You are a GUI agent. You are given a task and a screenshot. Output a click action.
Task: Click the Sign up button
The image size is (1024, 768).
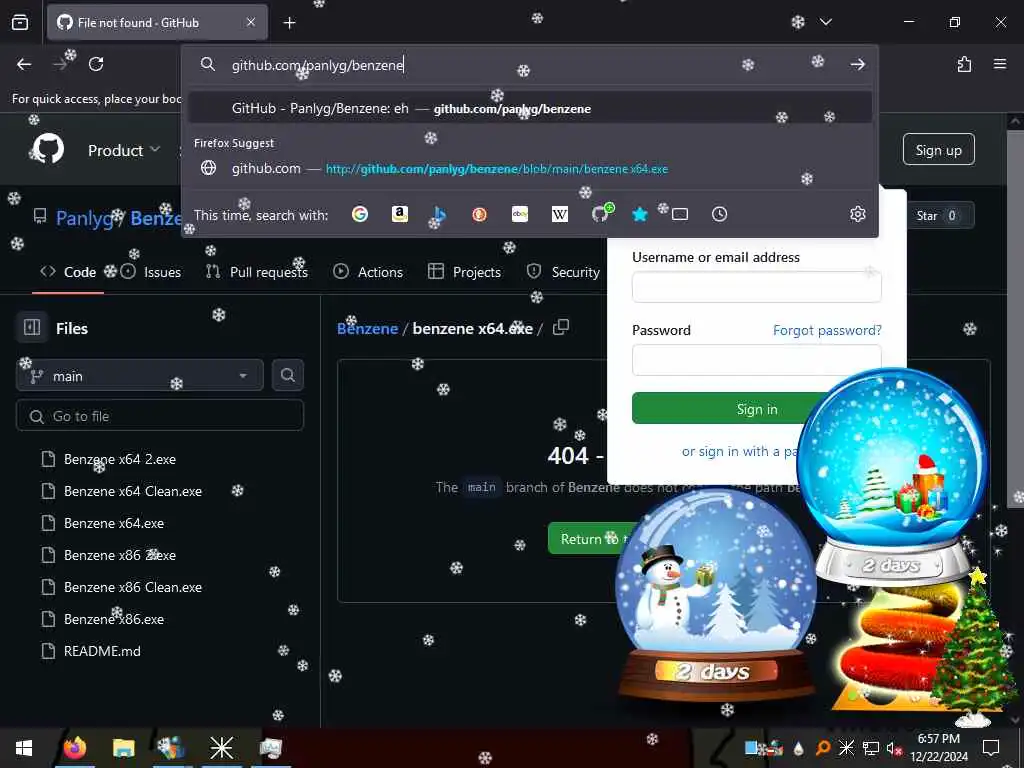point(938,150)
